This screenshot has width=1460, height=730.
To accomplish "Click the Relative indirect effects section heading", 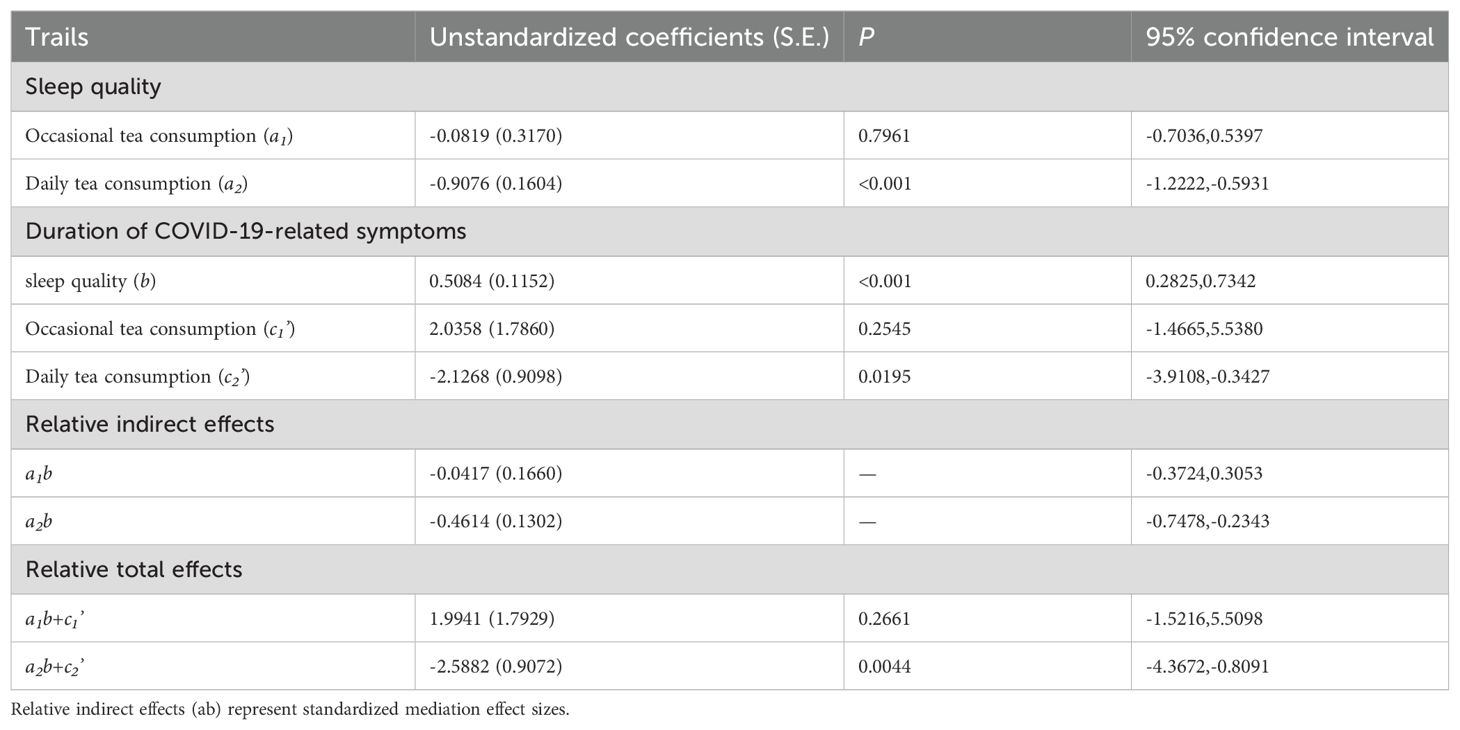I will pyautogui.click(x=149, y=424).
